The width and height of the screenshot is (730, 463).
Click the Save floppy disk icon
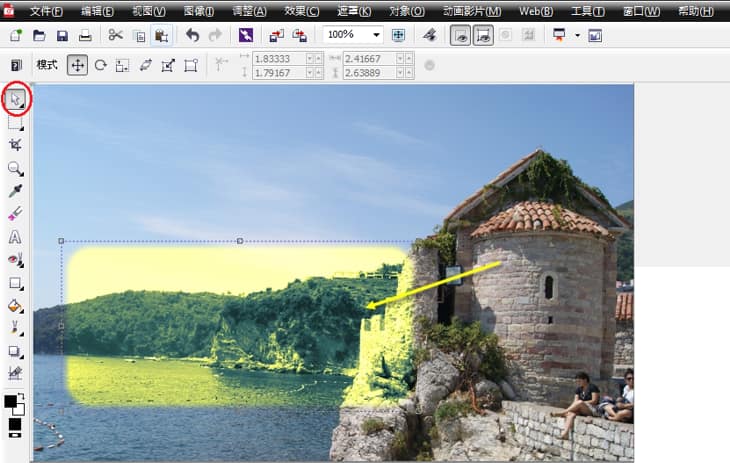point(62,35)
